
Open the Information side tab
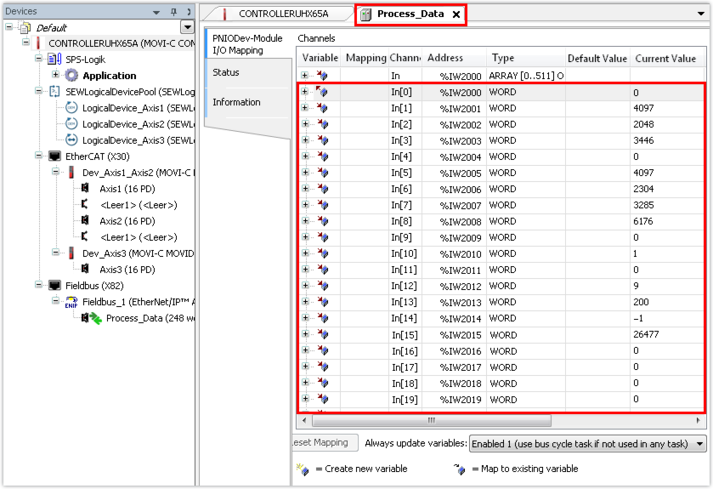[236, 102]
